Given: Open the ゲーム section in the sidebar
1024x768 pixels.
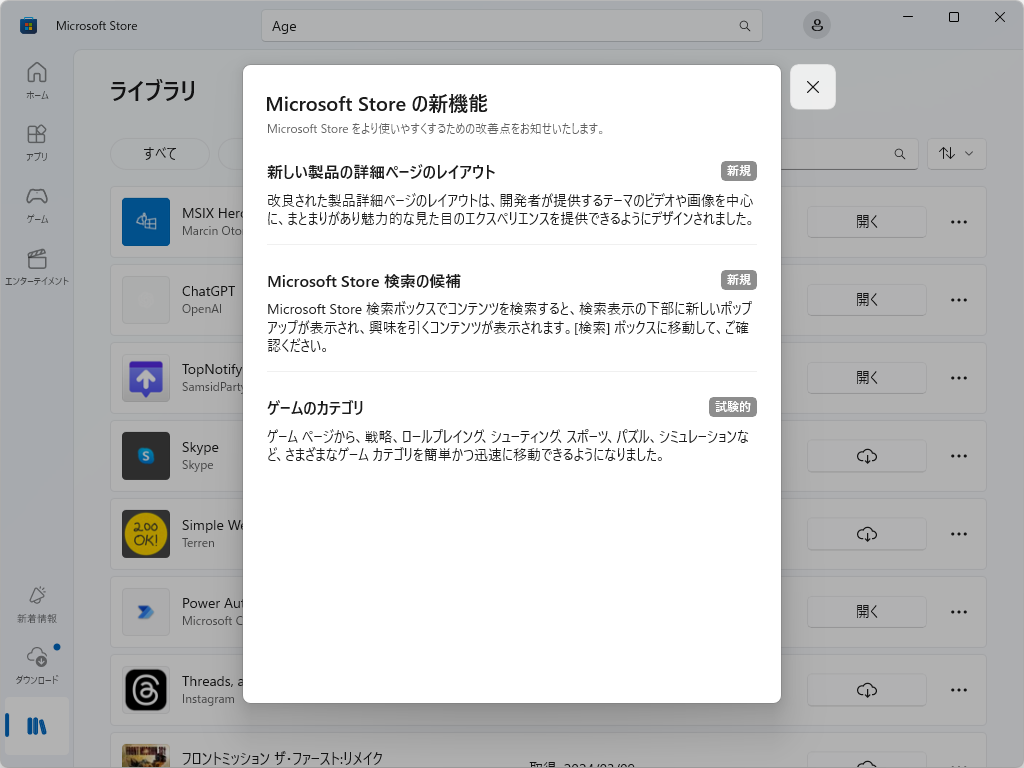Looking at the screenshot, I should pos(37,206).
